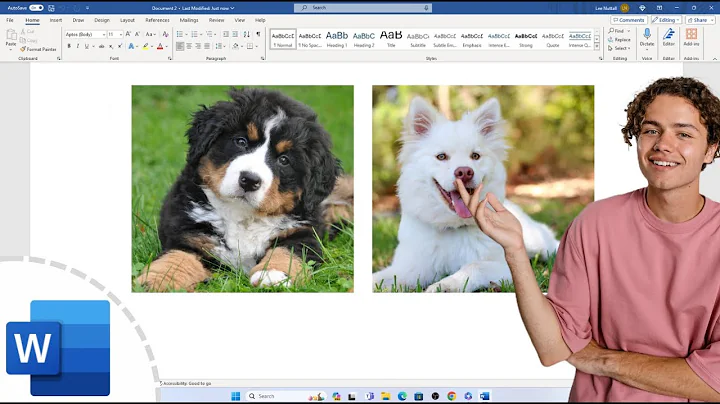Open the Mailings tab
The height and width of the screenshot is (404, 720).
[x=189, y=20]
